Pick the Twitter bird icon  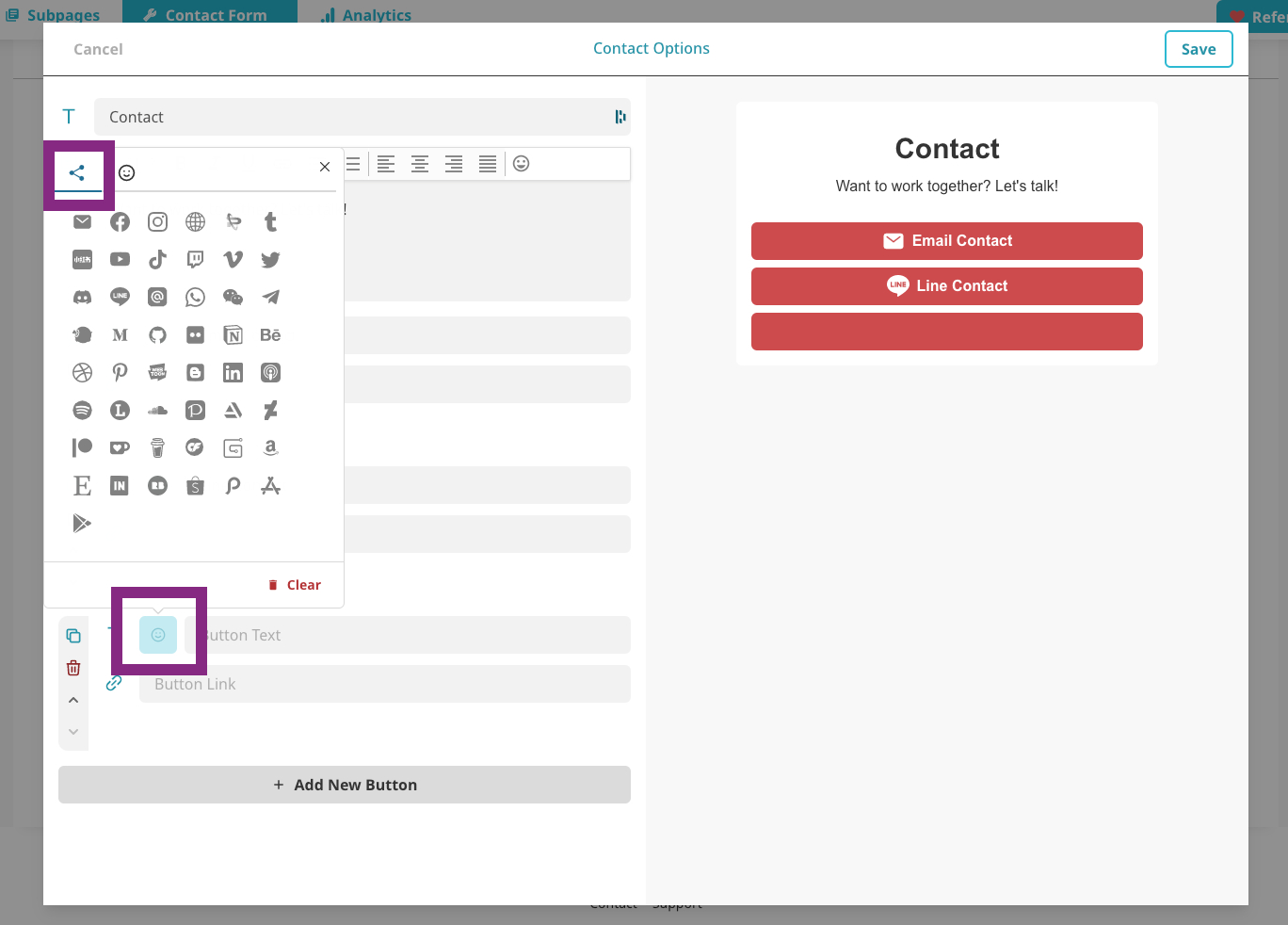(271, 260)
